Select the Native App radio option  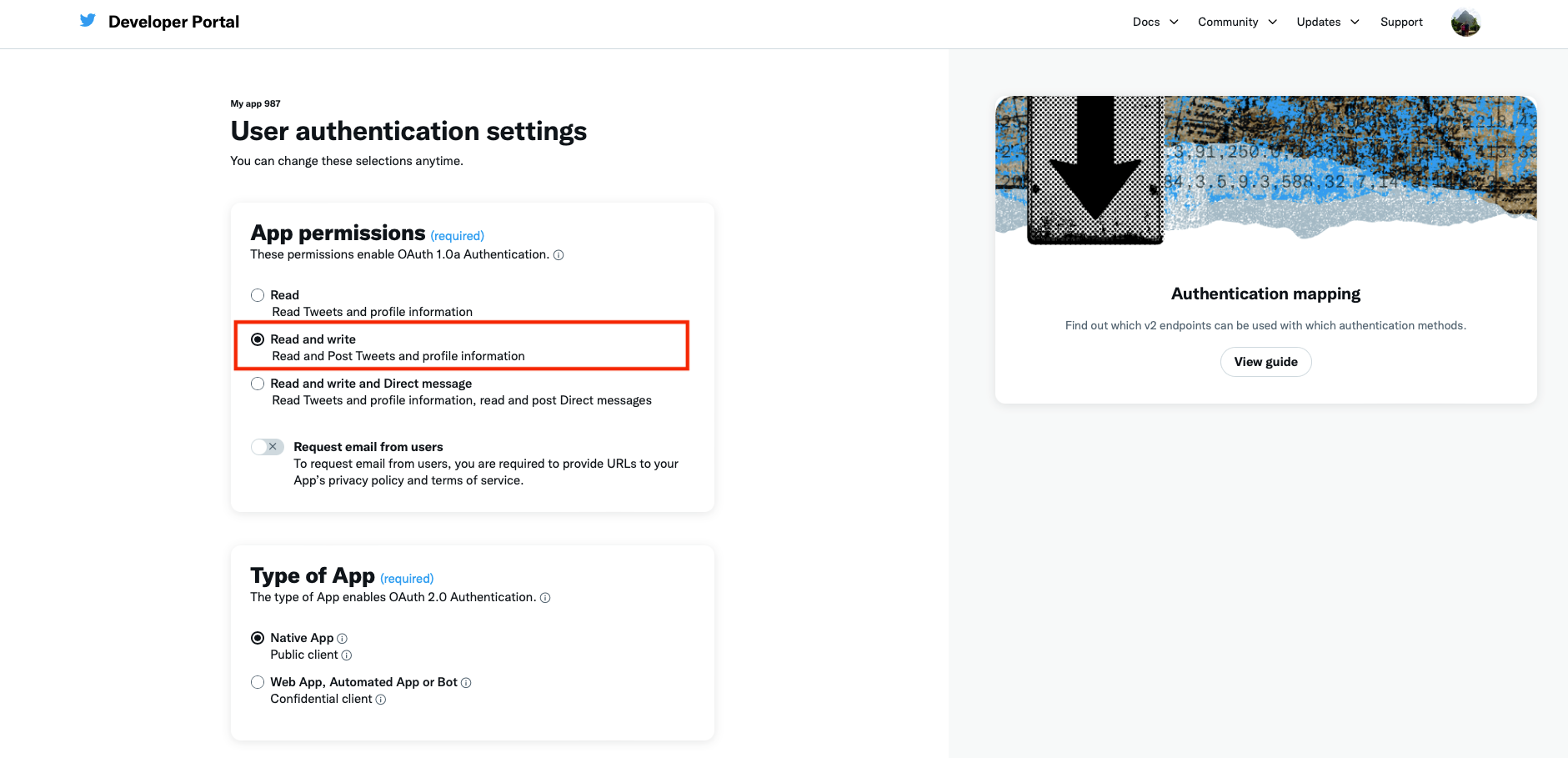tap(258, 638)
